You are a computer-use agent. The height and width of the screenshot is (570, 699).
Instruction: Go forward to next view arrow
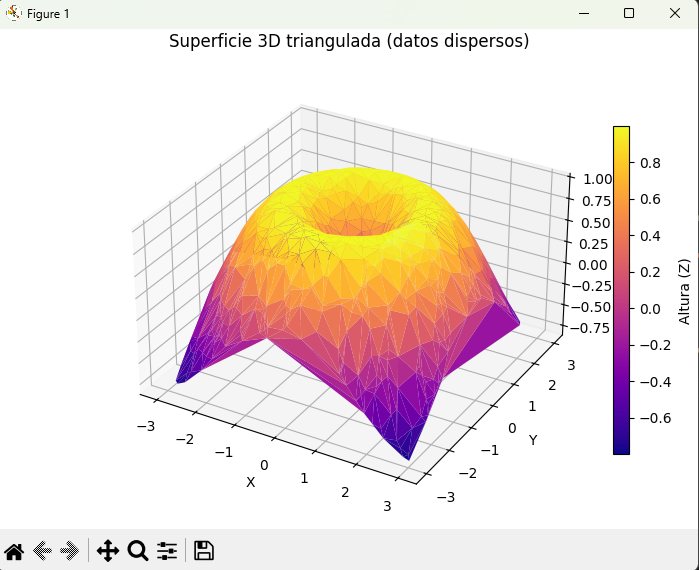pos(69,550)
